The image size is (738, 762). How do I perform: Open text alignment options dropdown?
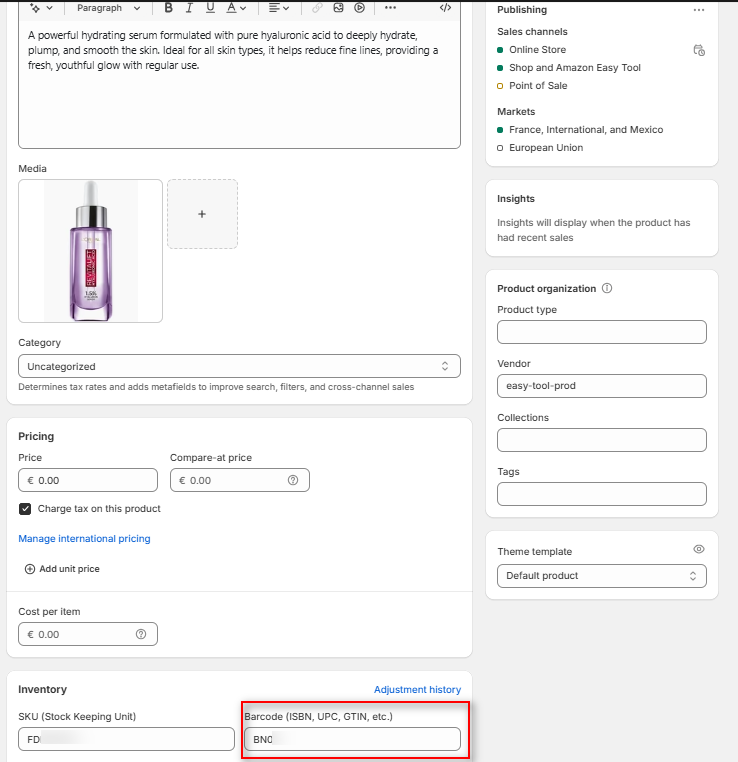click(278, 8)
